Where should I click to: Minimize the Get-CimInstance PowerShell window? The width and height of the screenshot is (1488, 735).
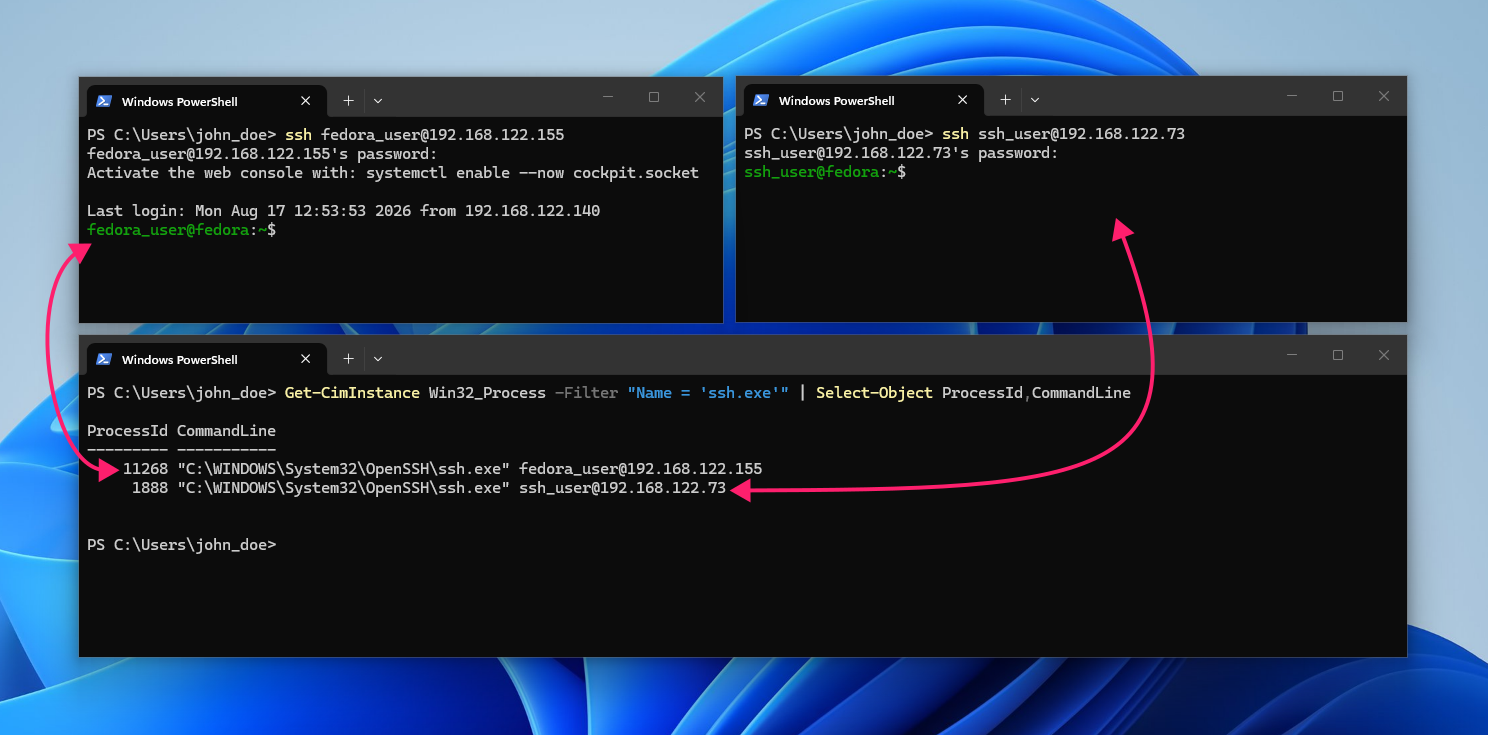pyautogui.click(x=1292, y=355)
